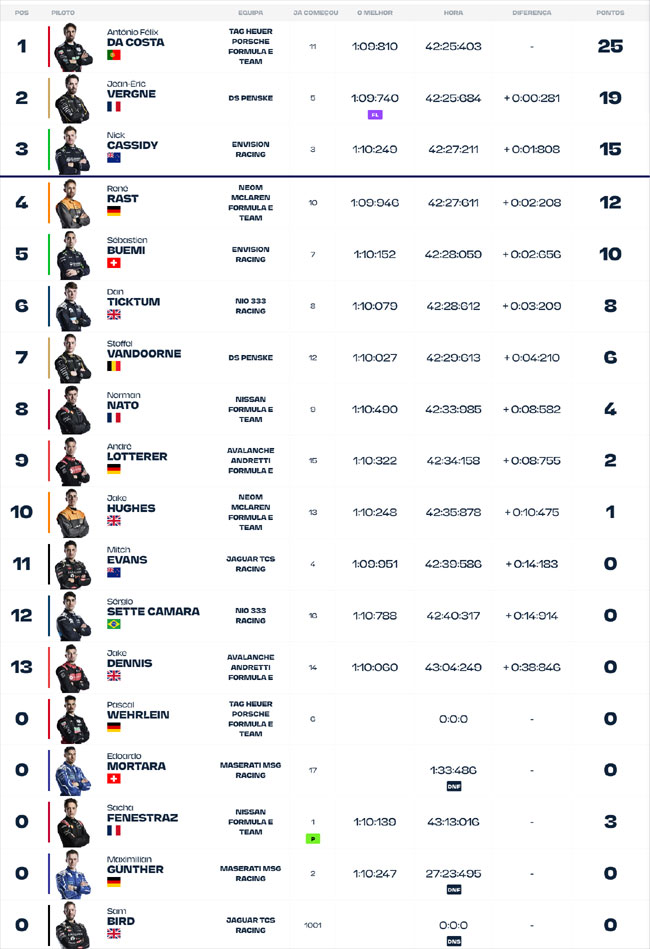Open the Jake Hughes driver name link
Viewport: 650px width, 949px height.
coord(131,504)
